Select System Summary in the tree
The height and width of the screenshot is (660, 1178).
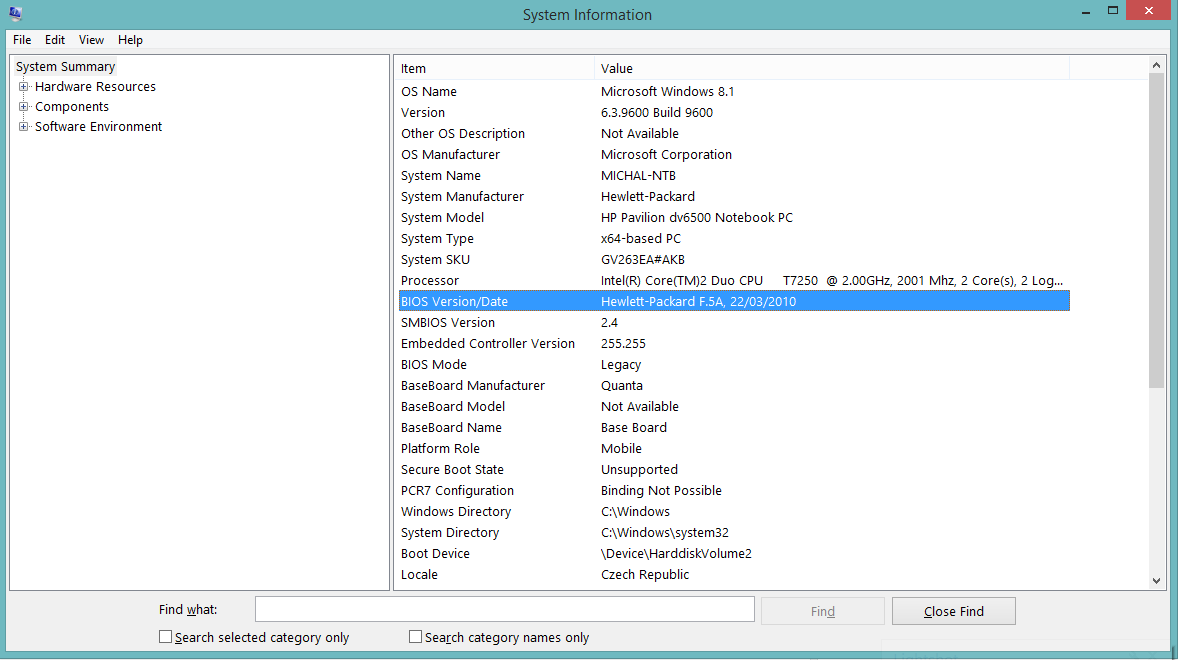[65, 67]
